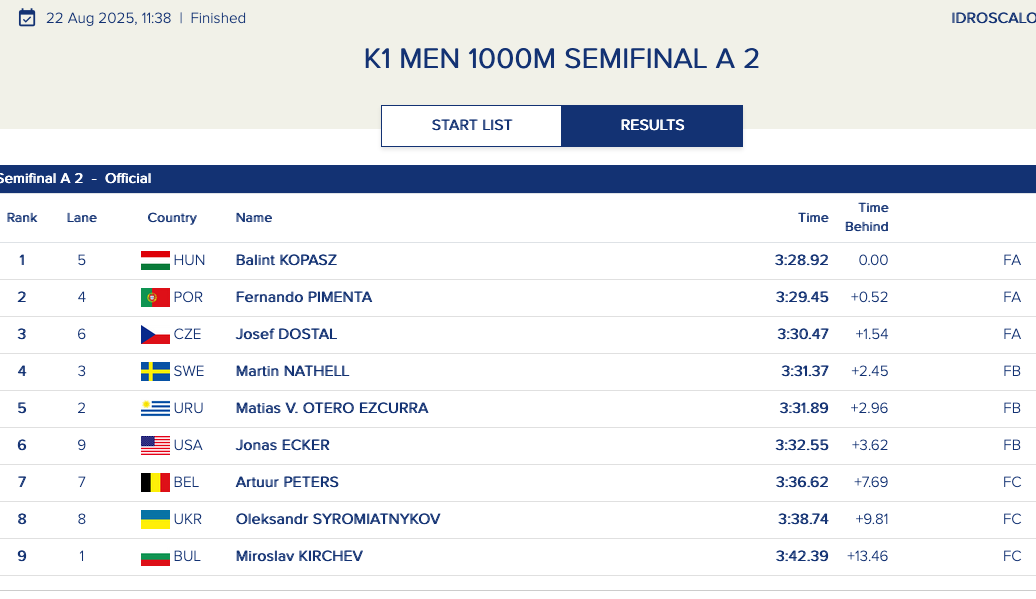
Task: Click Josef DOSTAL name link
Action: tap(286, 334)
